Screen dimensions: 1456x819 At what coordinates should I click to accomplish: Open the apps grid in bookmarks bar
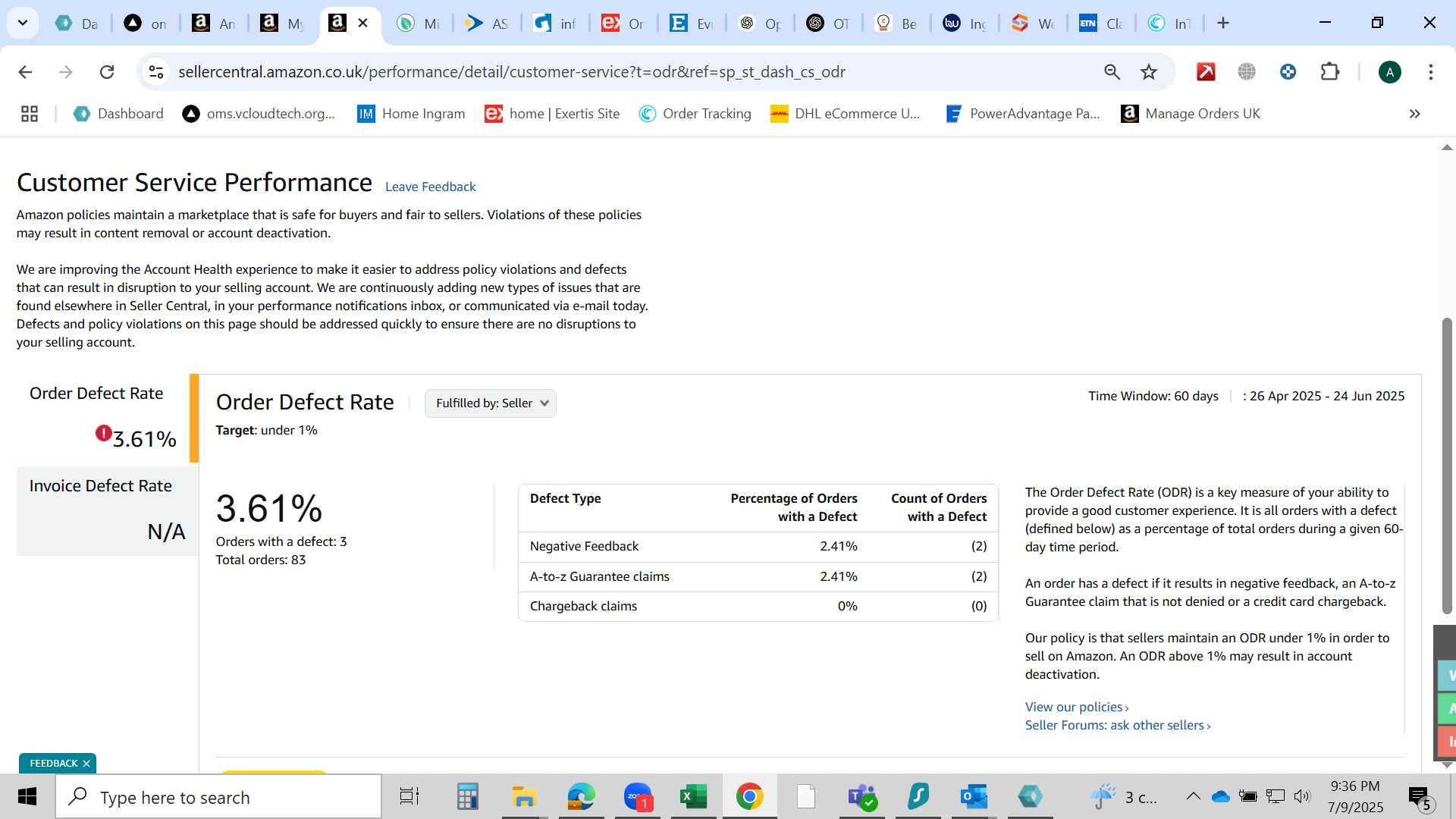click(30, 114)
